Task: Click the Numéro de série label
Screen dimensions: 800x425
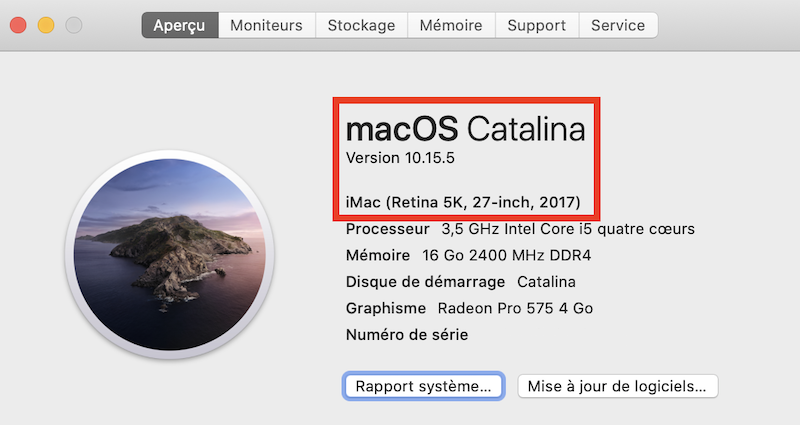Action: coord(406,335)
